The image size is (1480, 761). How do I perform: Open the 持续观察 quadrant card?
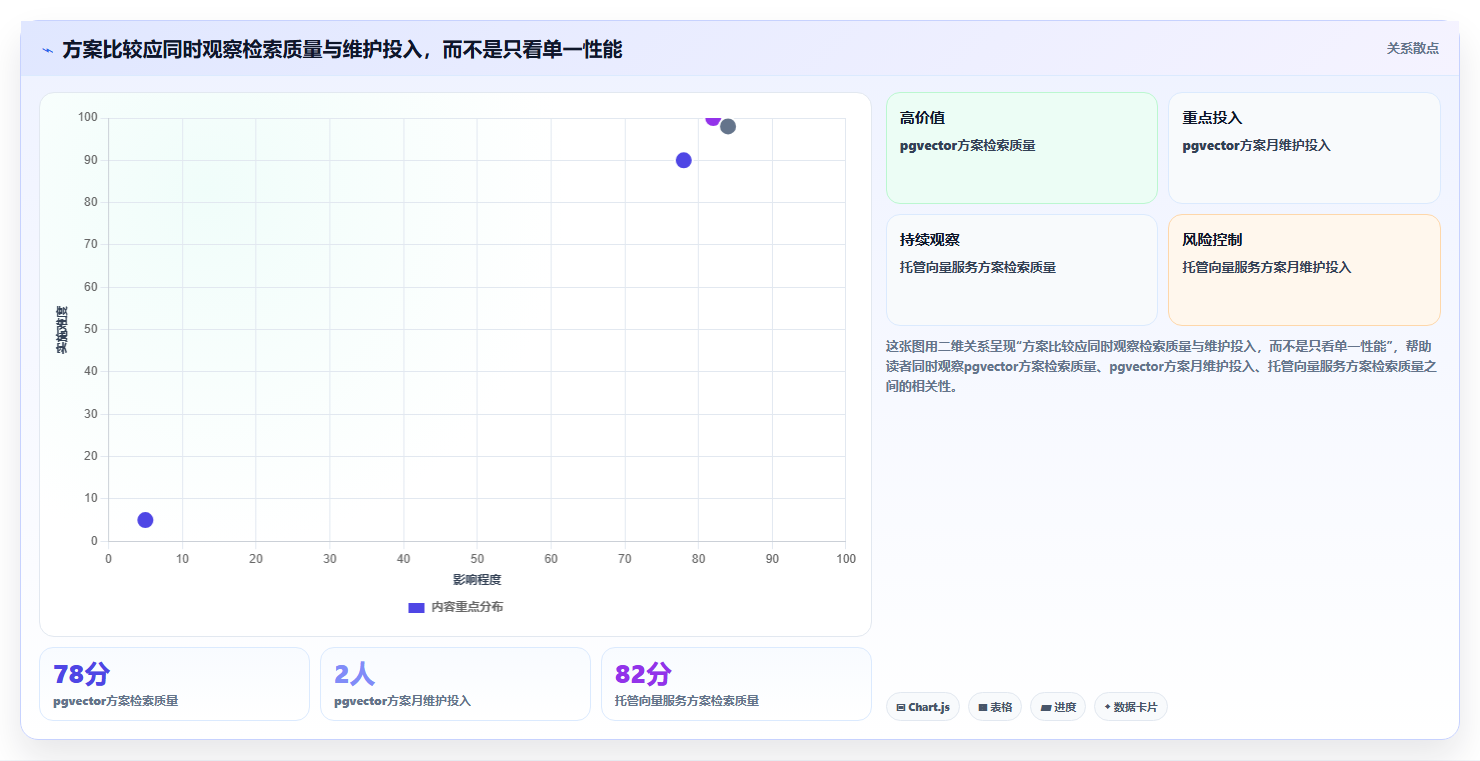(x=1021, y=270)
